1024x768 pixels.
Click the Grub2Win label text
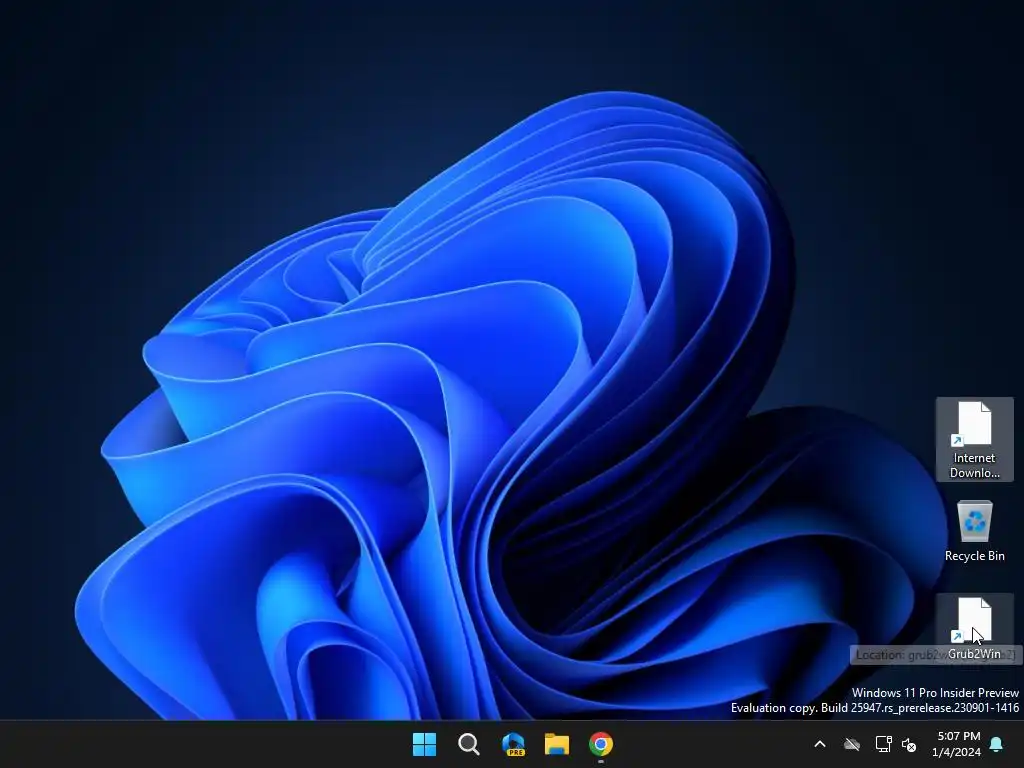(974, 654)
